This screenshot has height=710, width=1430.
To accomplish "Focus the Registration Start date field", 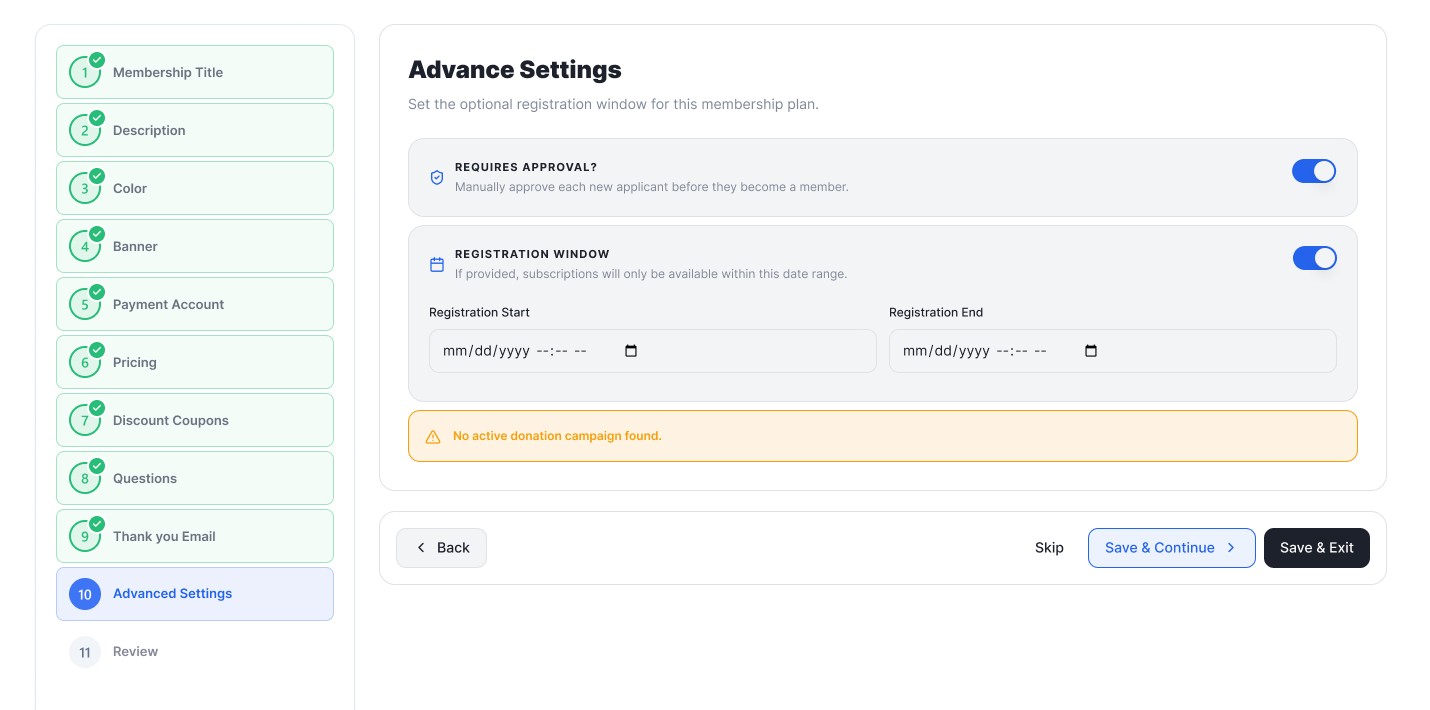I will (x=653, y=351).
